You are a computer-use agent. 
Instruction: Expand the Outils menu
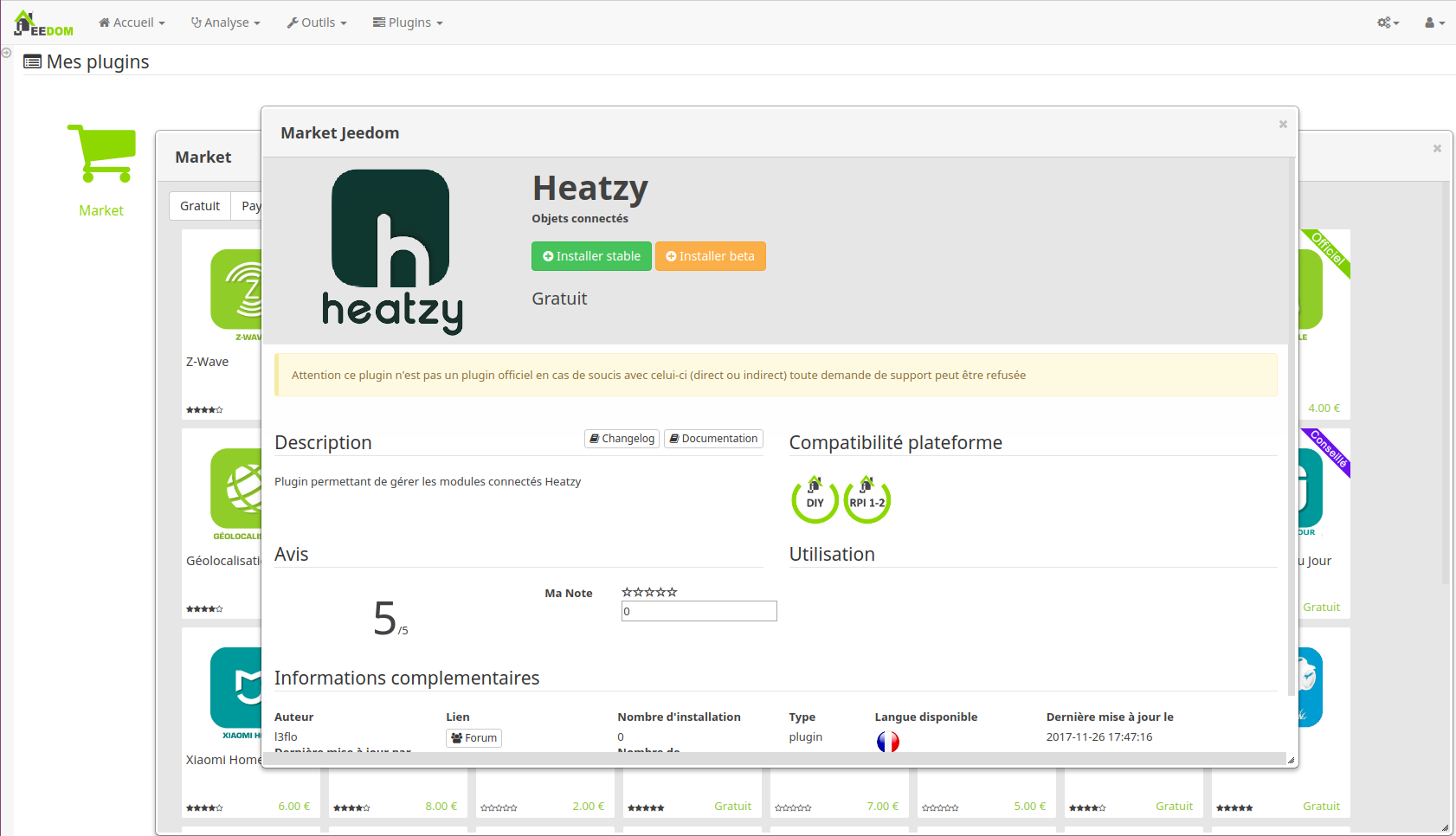coord(317,23)
